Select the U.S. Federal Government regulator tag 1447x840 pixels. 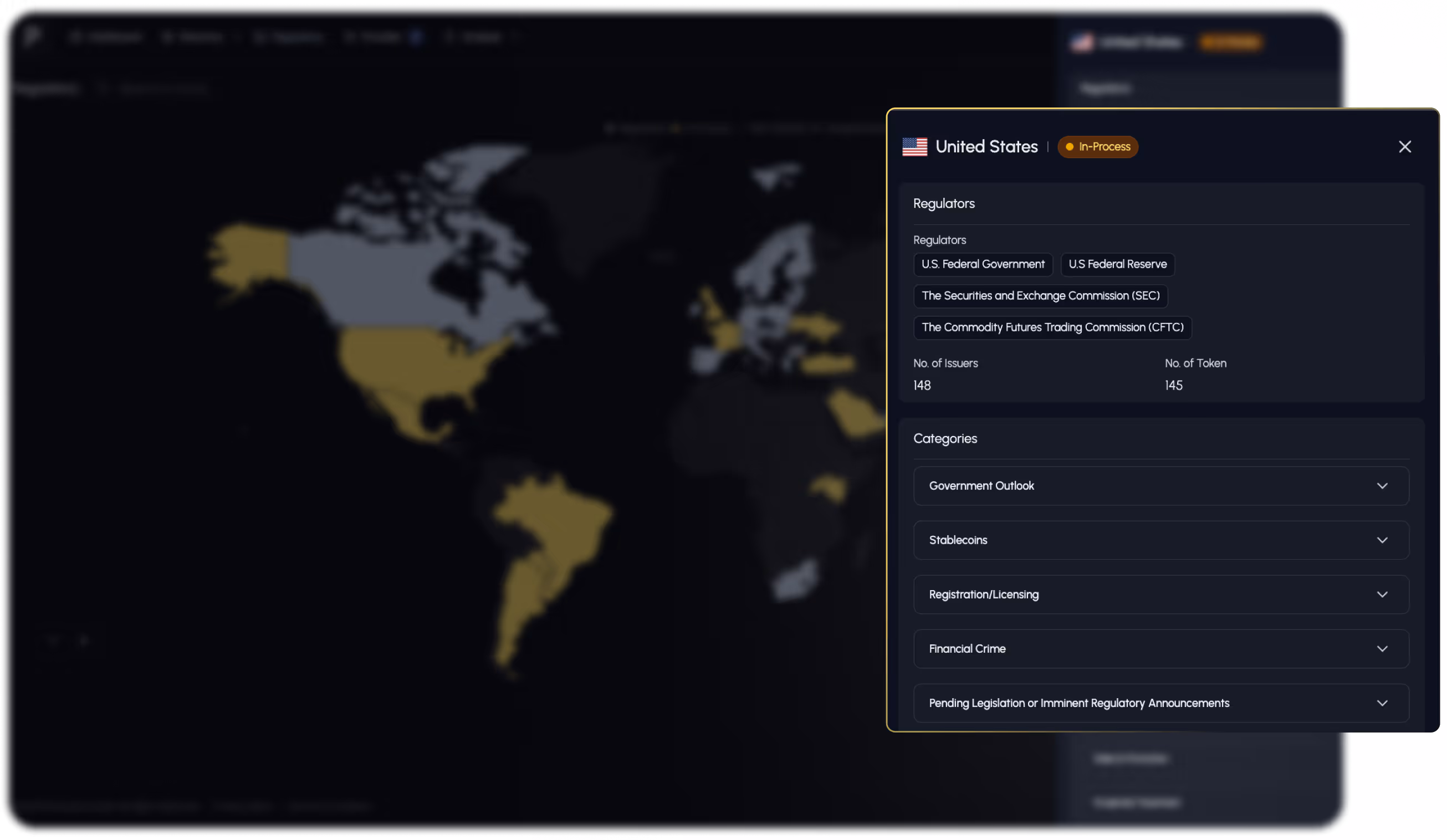(983, 265)
